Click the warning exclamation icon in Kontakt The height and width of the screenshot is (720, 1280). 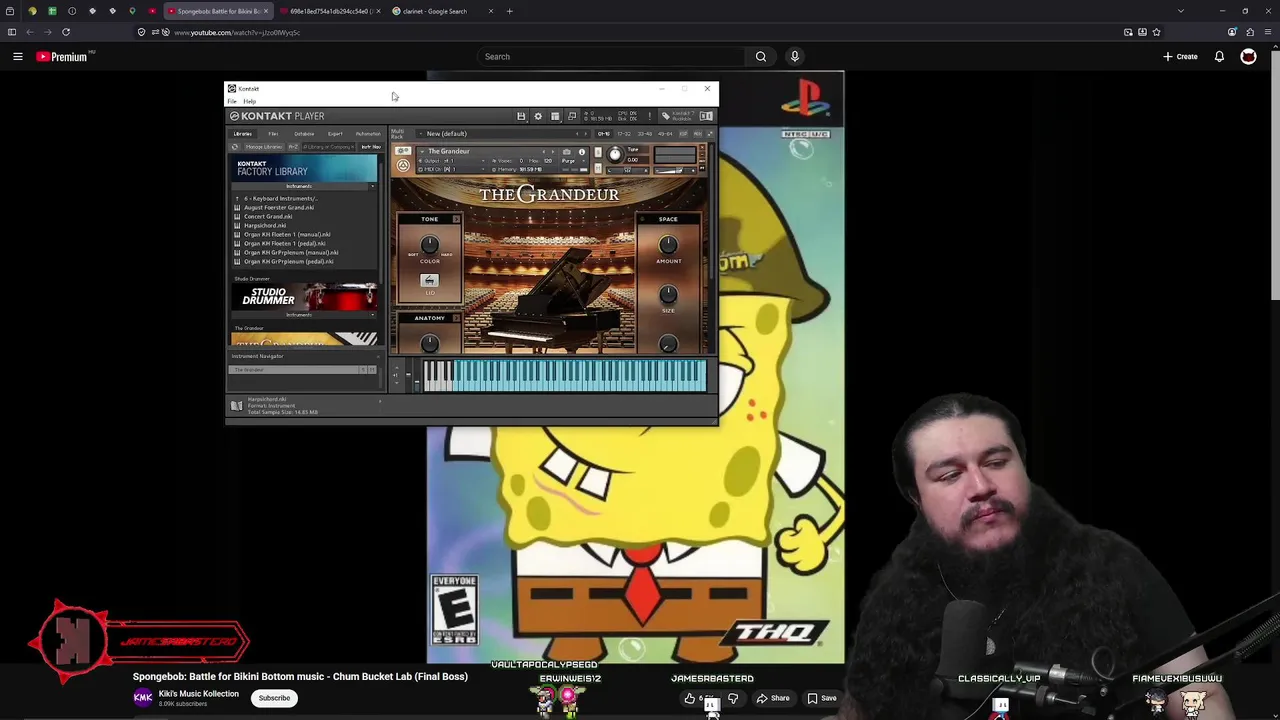[x=649, y=116]
